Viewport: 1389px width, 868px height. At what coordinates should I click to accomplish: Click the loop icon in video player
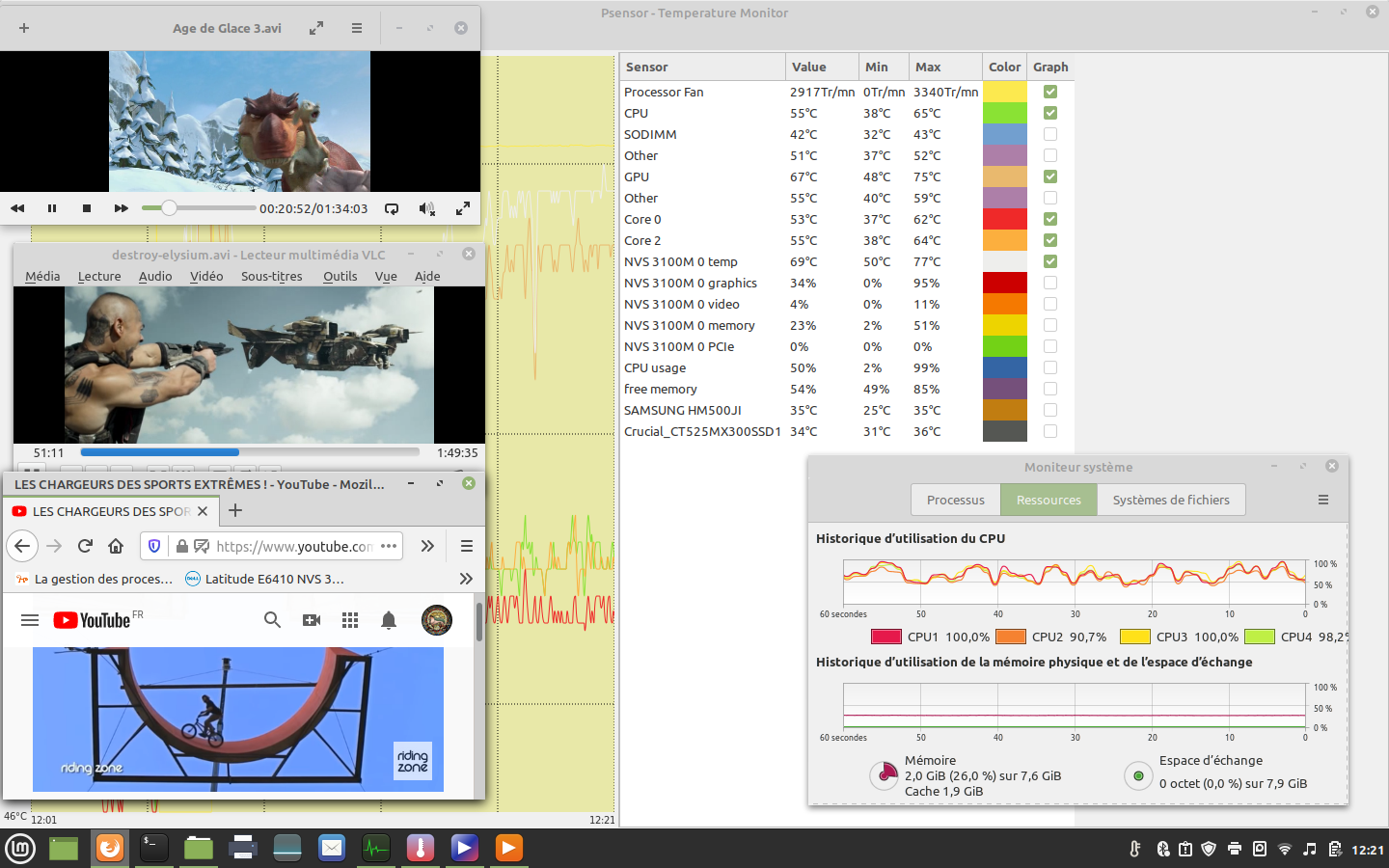[x=392, y=208]
